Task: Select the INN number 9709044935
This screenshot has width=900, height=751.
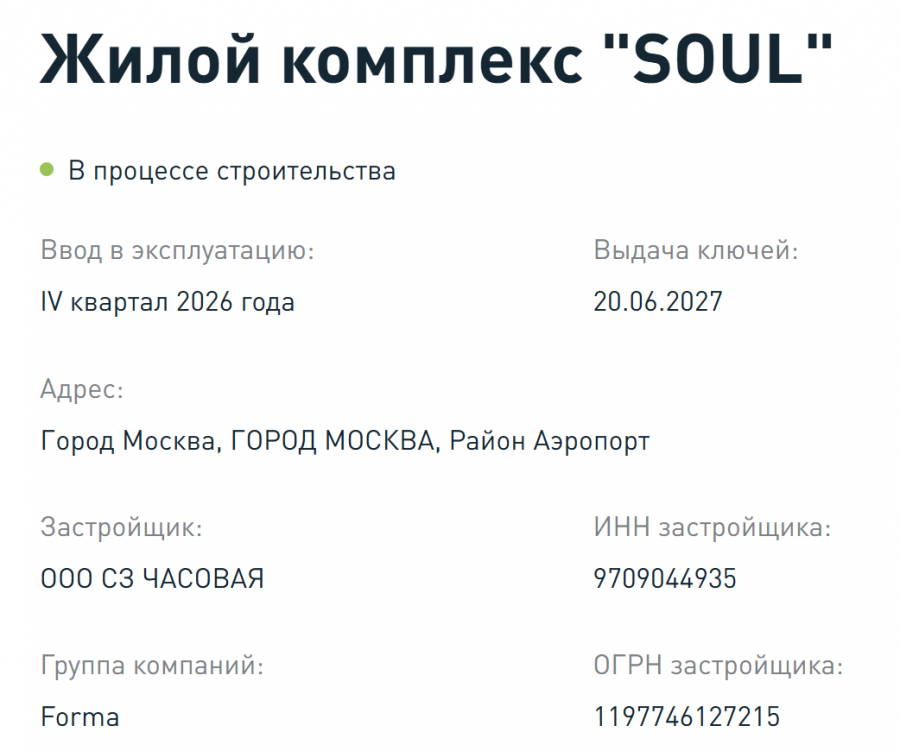Action: click(x=665, y=579)
